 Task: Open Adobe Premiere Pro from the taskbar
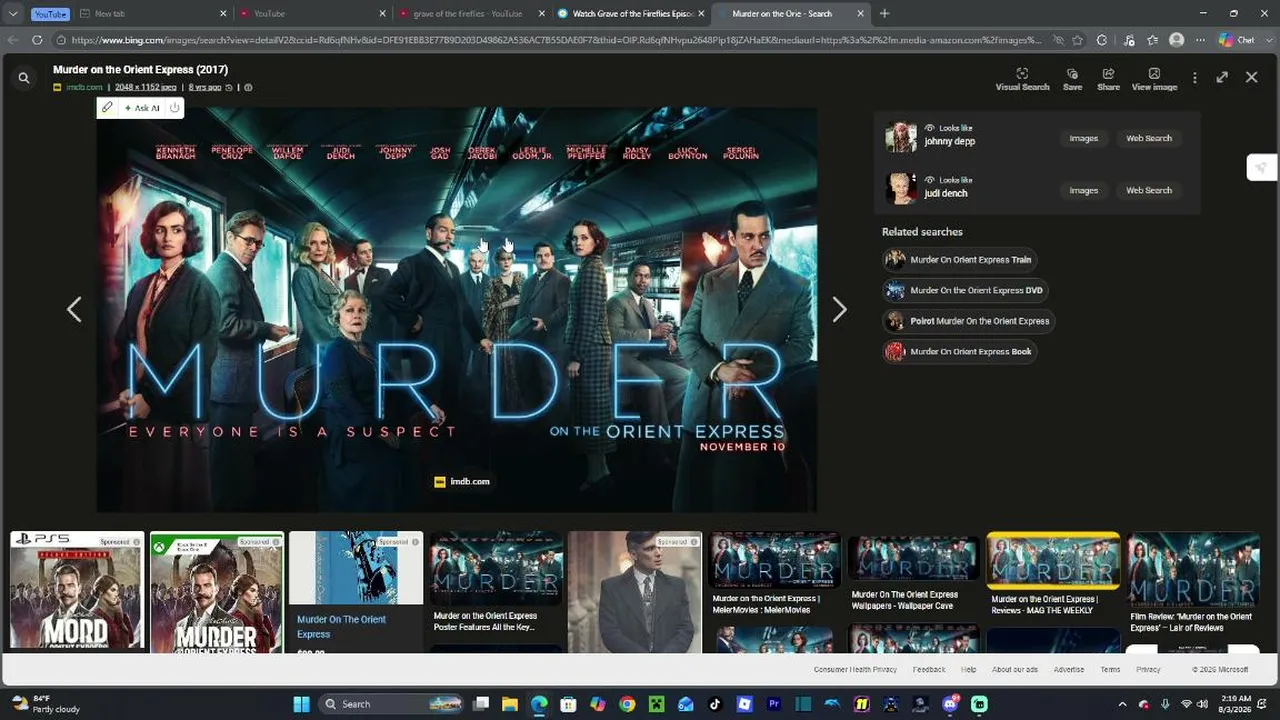[x=773, y=704]
